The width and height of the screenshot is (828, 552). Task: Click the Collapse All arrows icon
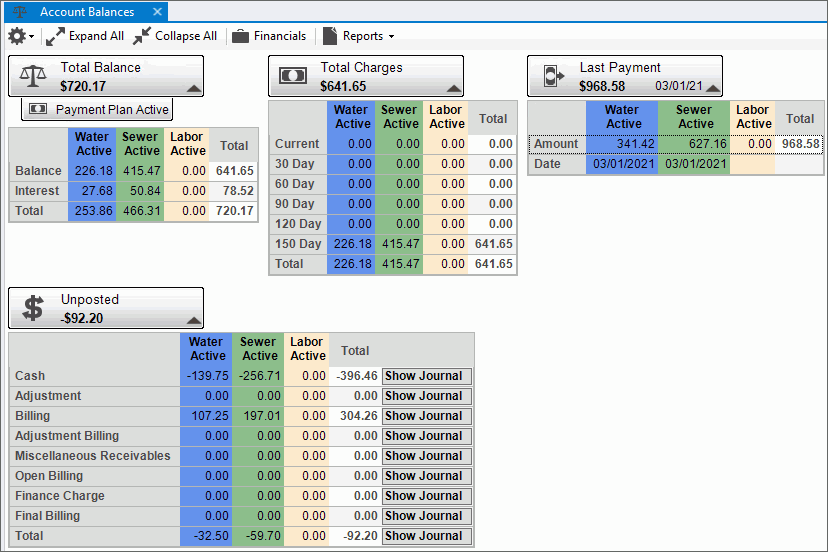click(x=142, y=36)
